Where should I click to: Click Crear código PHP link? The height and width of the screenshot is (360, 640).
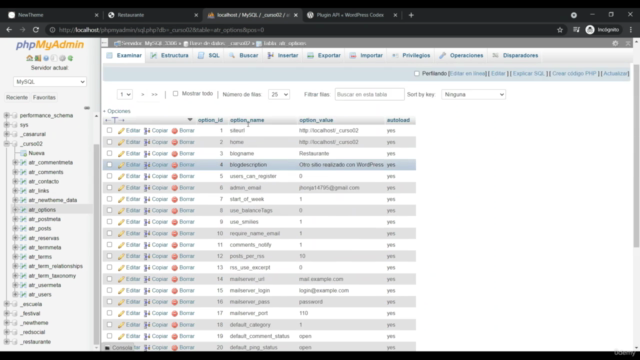pyautogui.click(x=574, y=74)
